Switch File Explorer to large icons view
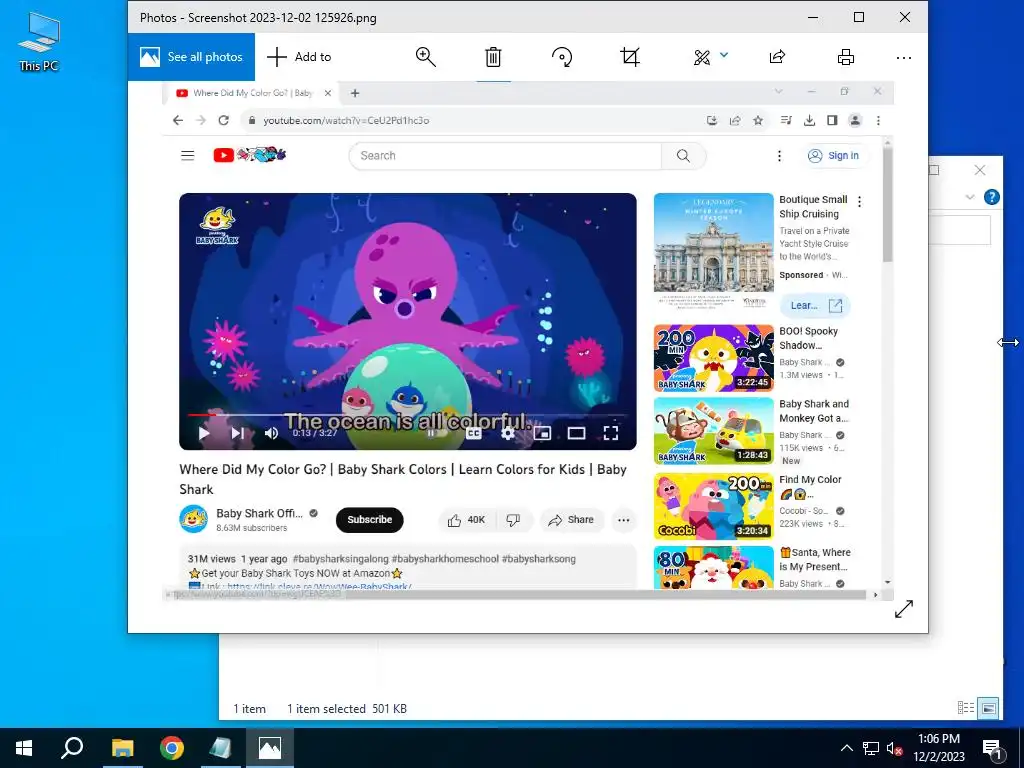Screen dimensions: 1024x768 [x=989, y=707]
